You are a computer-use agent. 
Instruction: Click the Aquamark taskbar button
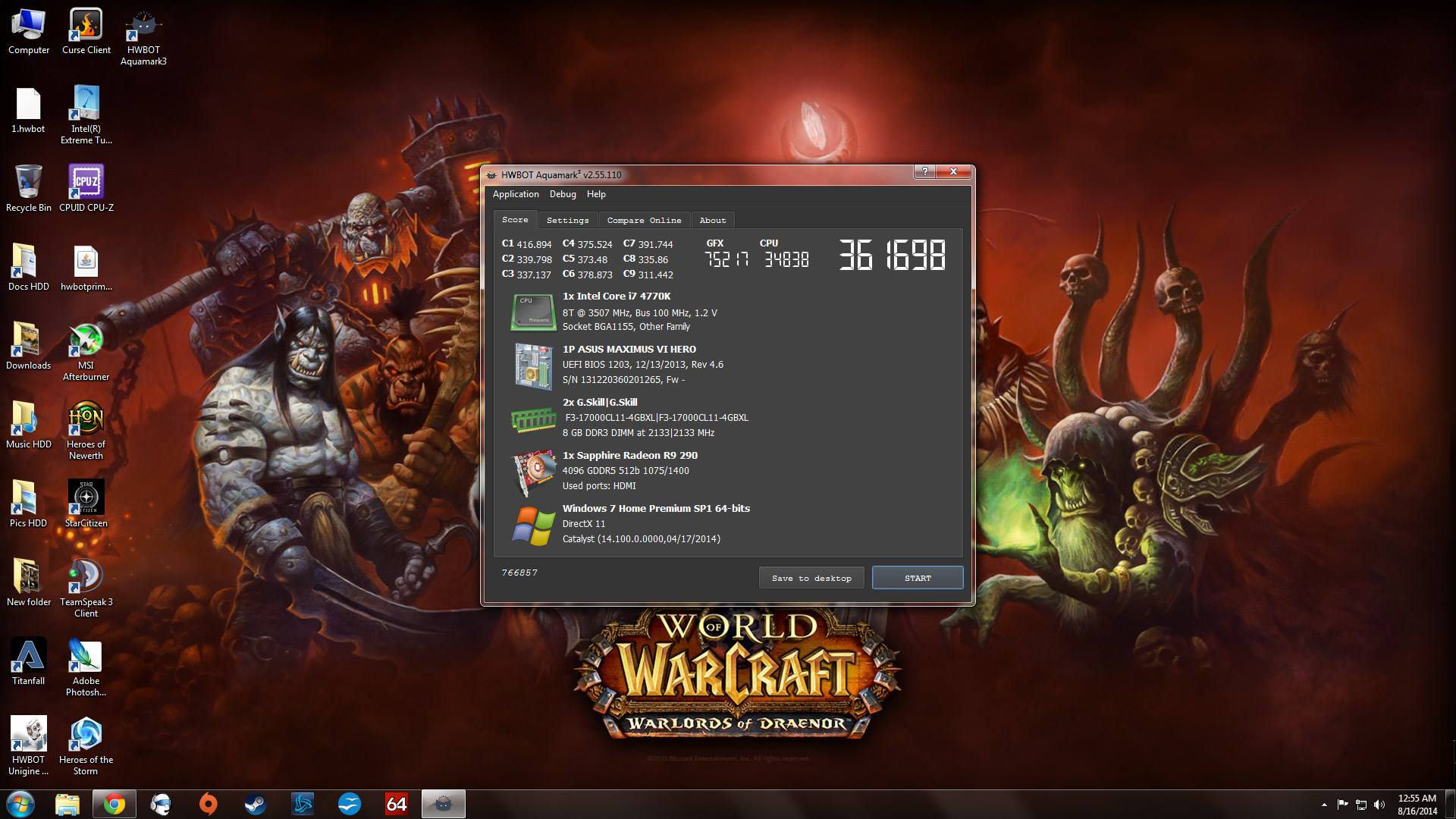pos(444,804)
